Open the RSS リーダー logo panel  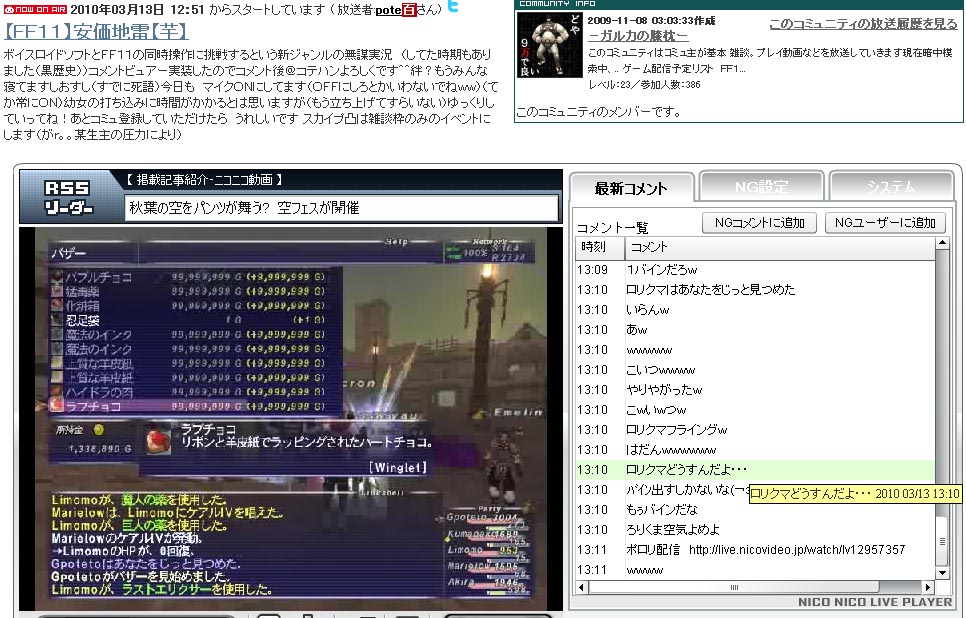[68, 197]
